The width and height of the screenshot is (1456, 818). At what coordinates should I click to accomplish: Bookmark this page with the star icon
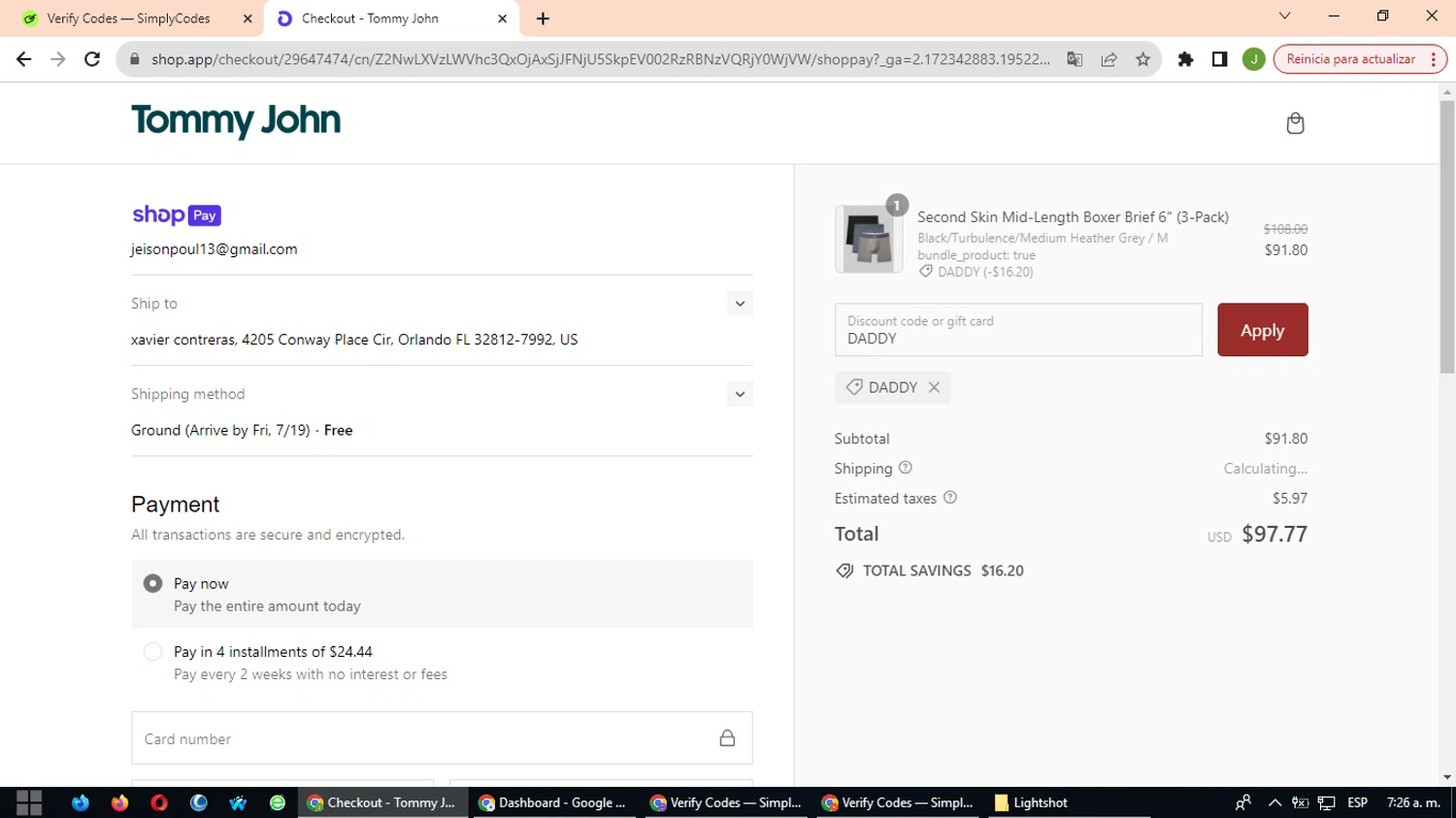(1143, 59)
